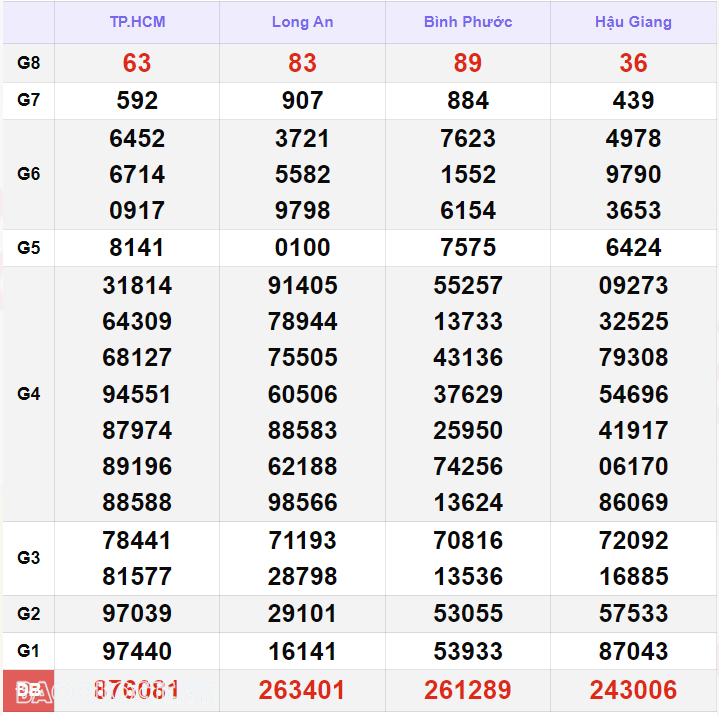Image resolution: width=719 pixels, height=716 pixels.
Task: Click the G1 number 16141
Action: click(302, 651)
